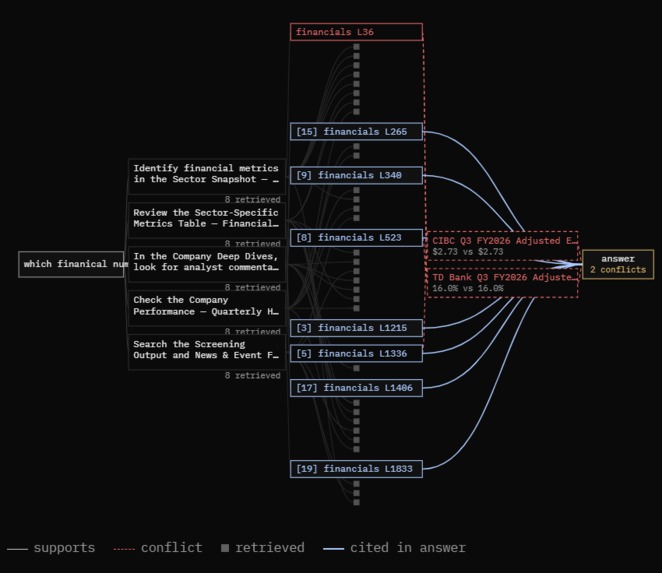Select the '[9] financials L340' node
The width and height of the screenshot is (662, 573).
[x=356, y=175]
